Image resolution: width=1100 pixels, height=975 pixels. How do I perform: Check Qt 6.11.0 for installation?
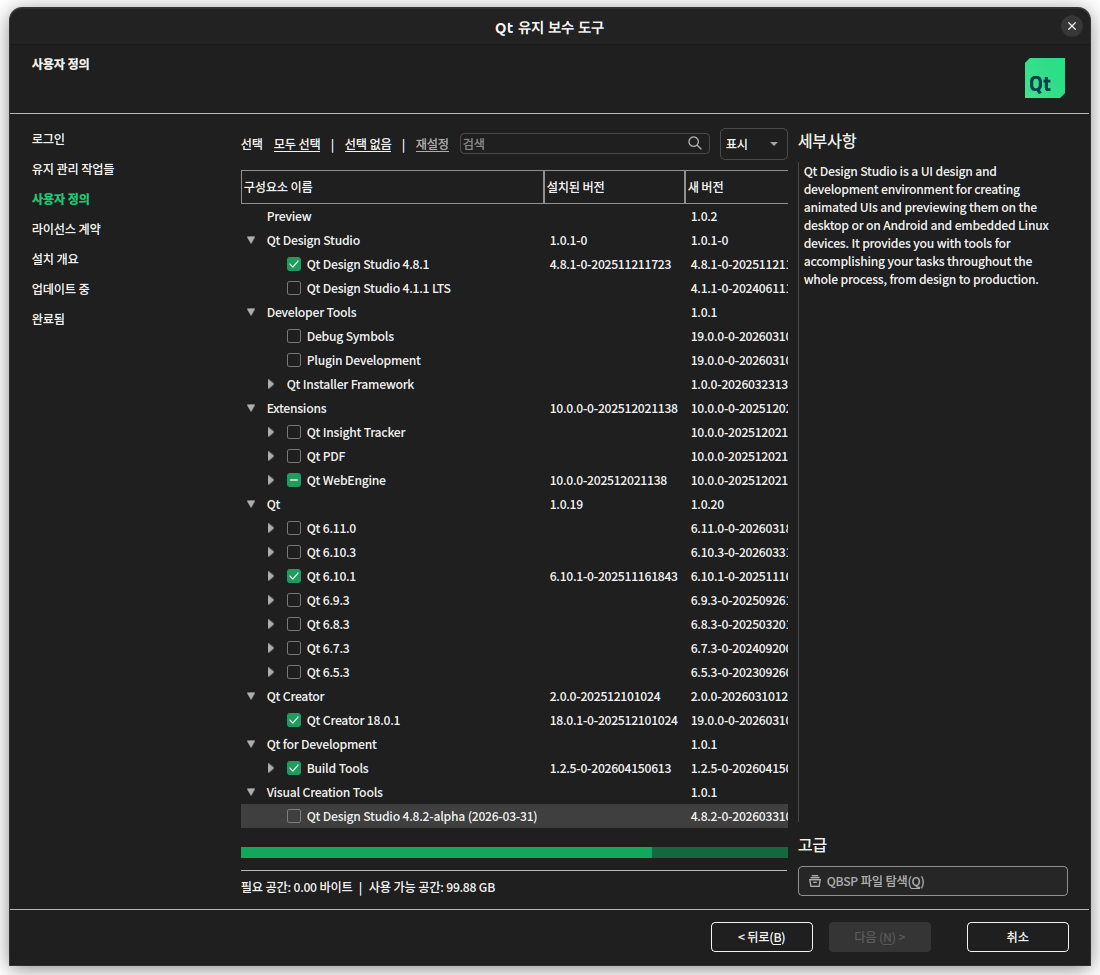(294, 528)
